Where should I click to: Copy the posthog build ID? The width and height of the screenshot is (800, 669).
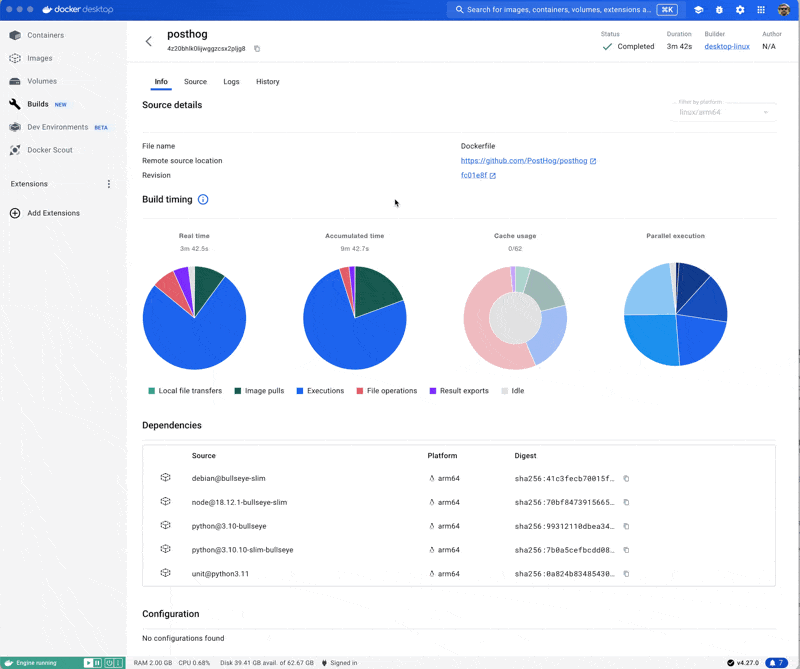coord(257,49)
